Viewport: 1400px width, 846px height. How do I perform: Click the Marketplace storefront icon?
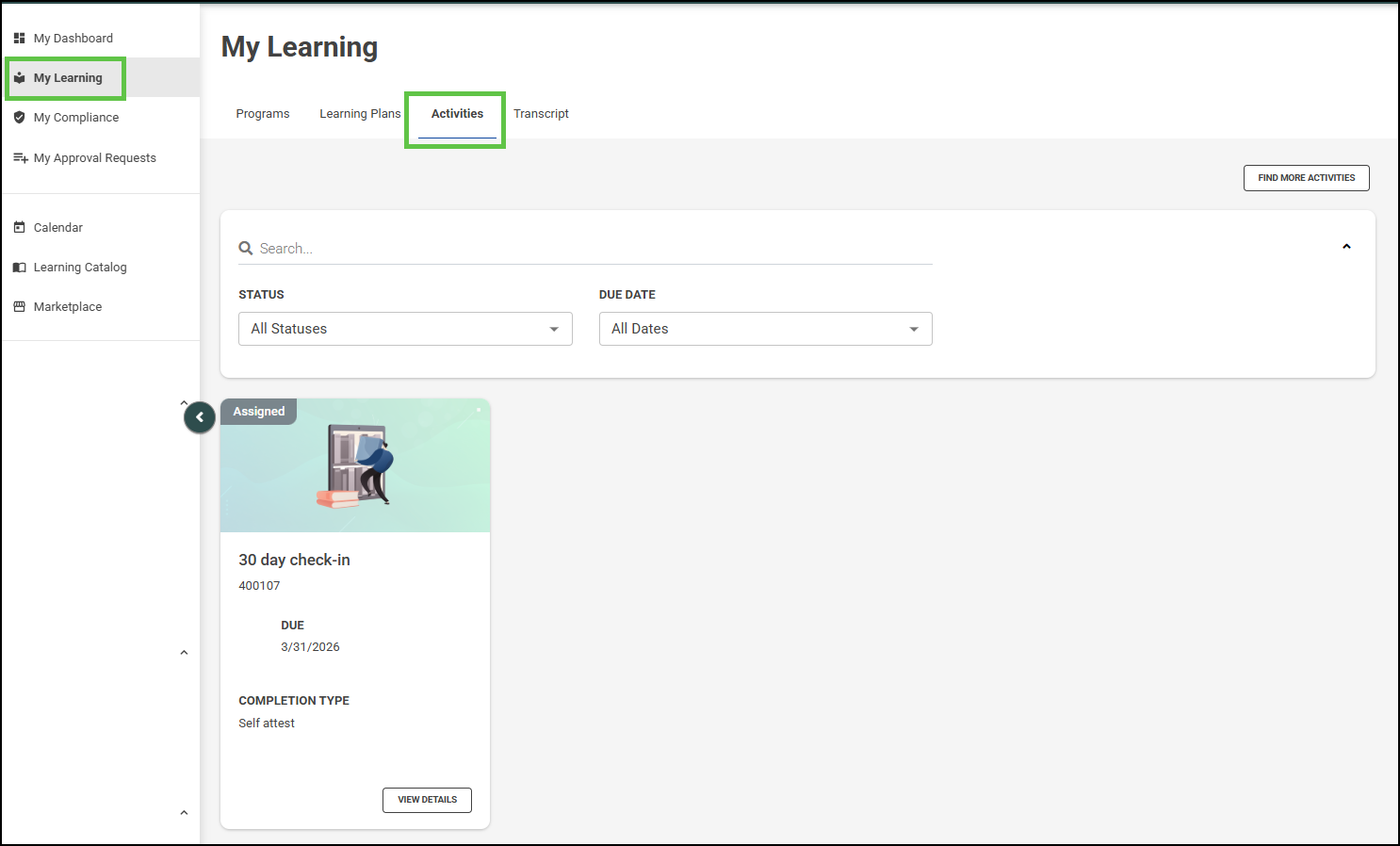click(x=19, y=307)
